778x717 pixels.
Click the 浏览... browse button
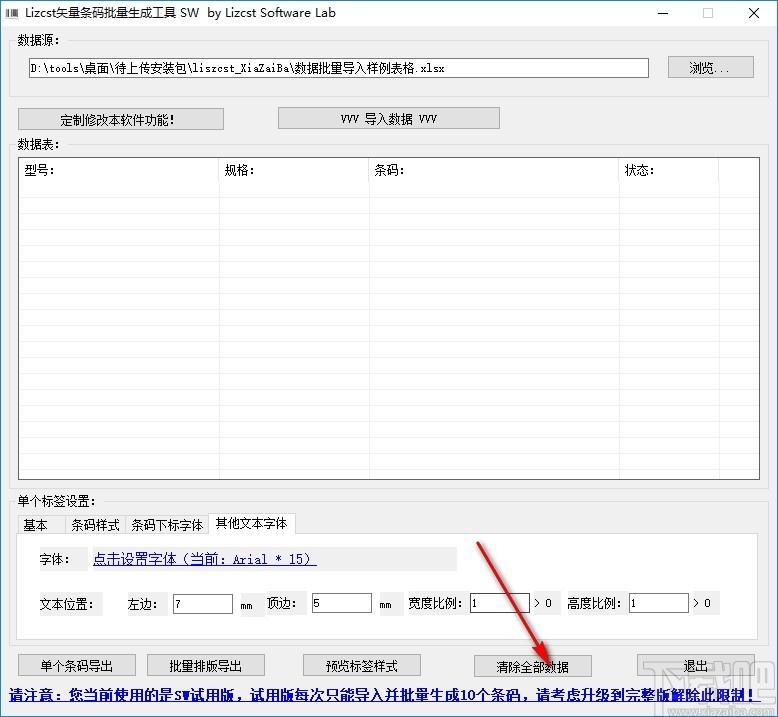pos(711,67)
